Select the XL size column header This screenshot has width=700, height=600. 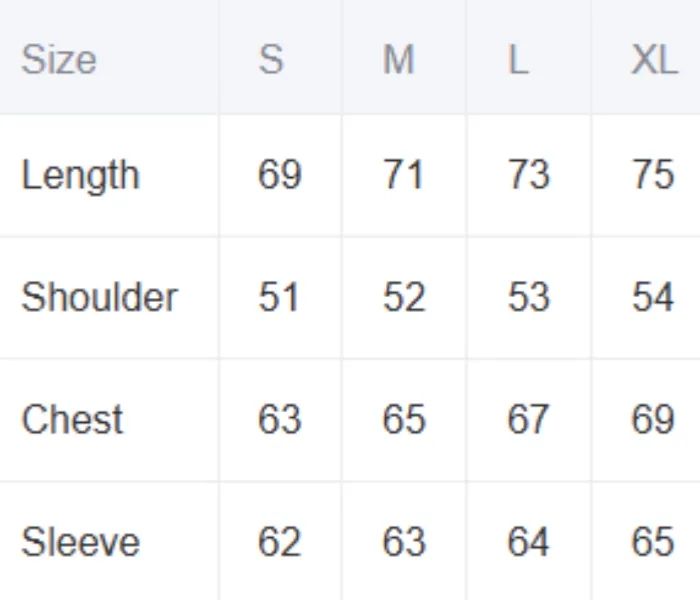[653, 60]
